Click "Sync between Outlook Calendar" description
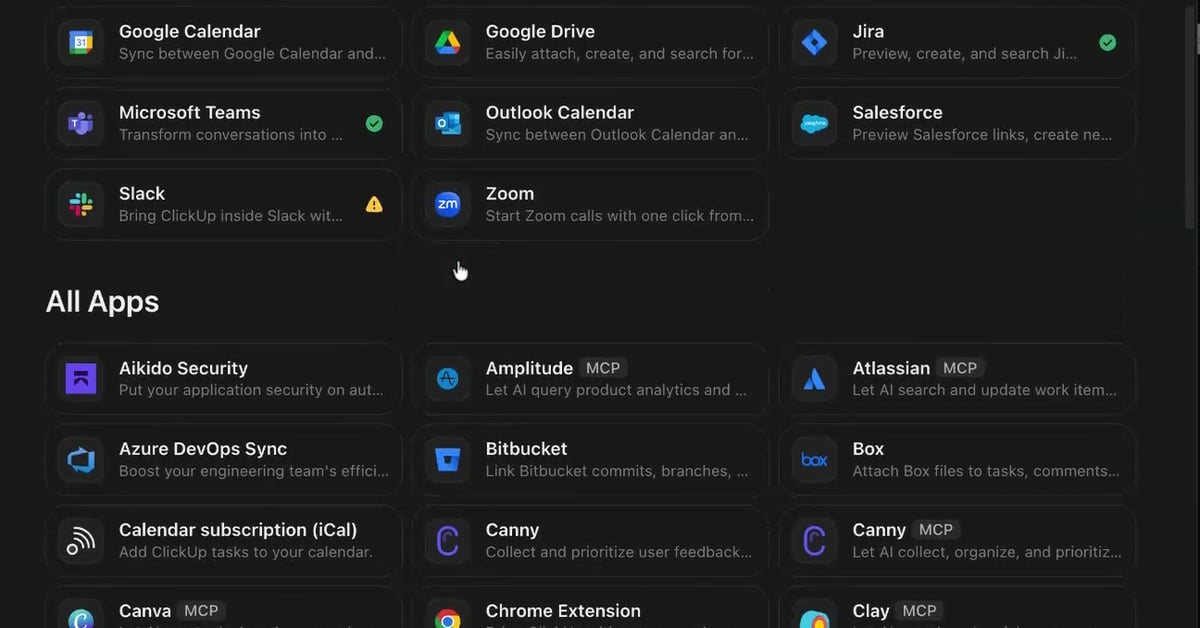This screenshot has width=1200, height=628. pyautogui.click(x=619, y=135)
